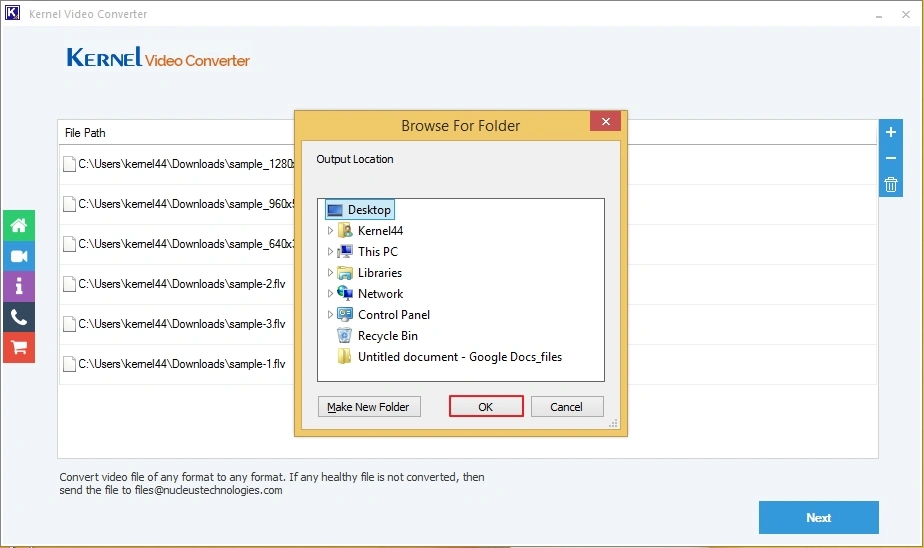Click the Kernel Video Converter logo
Image resolution: width=924 pixels, height=548 pixels.
158,58
